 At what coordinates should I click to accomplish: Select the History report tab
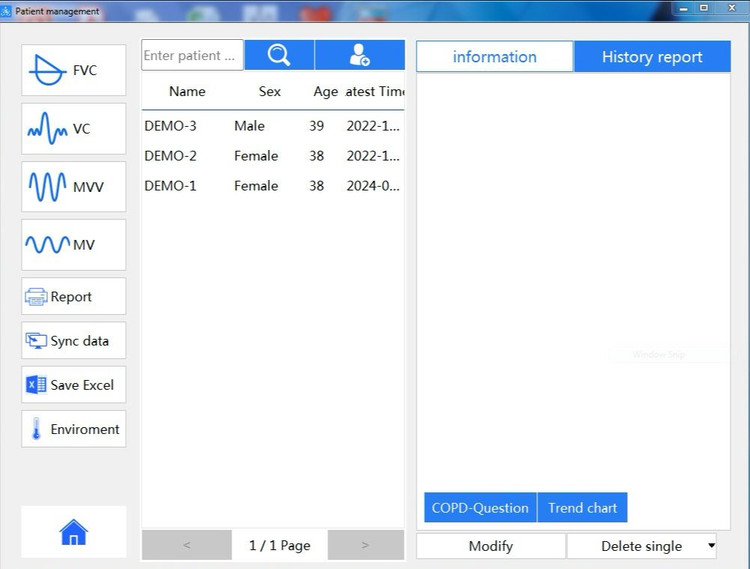coord(652,57)
